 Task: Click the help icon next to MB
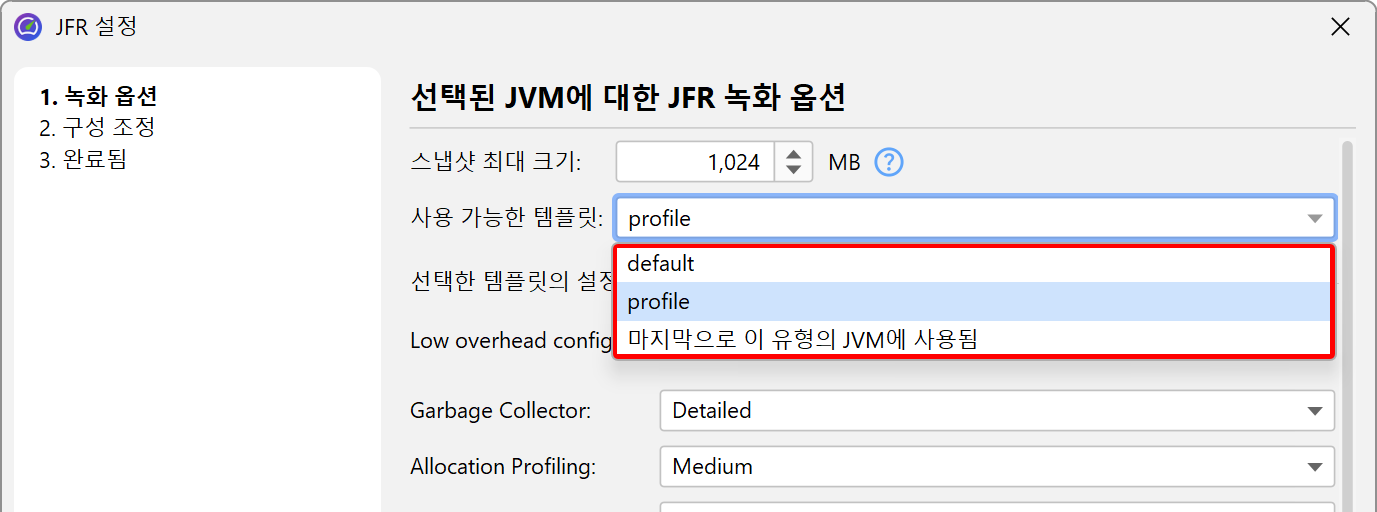[889, 162]
